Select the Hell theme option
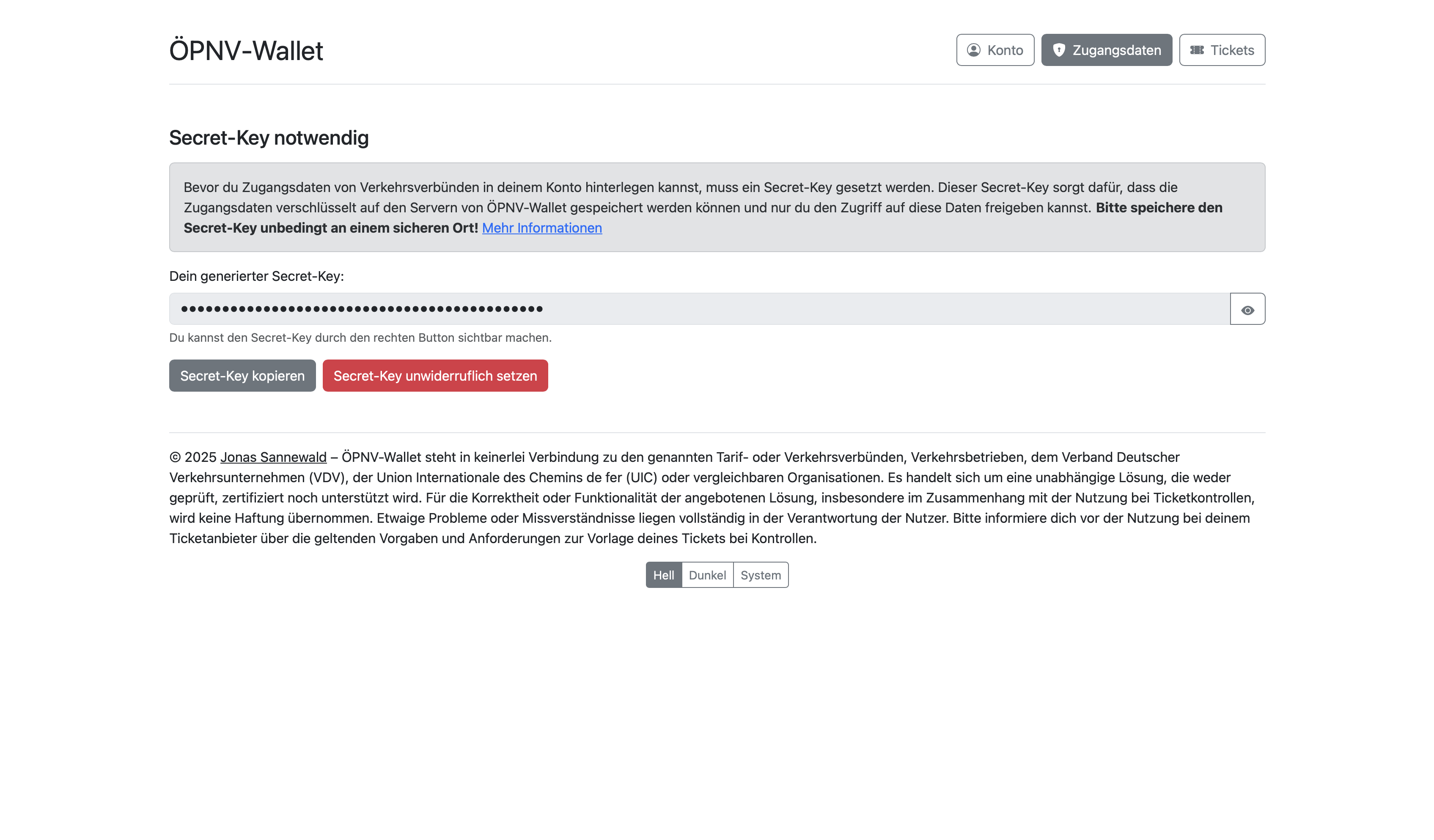 pyautogui.click(x=664, y=575)
